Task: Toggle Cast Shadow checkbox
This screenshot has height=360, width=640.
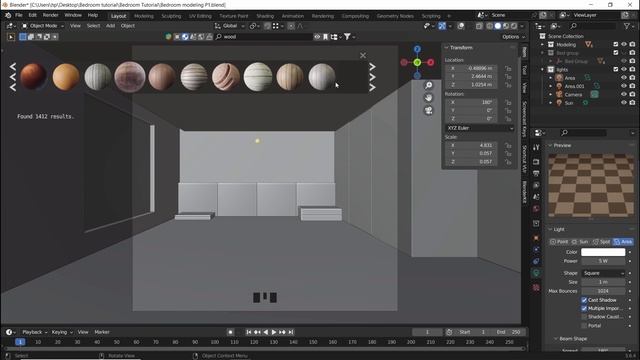Action: pyautogui.click(x=584, y=300)
